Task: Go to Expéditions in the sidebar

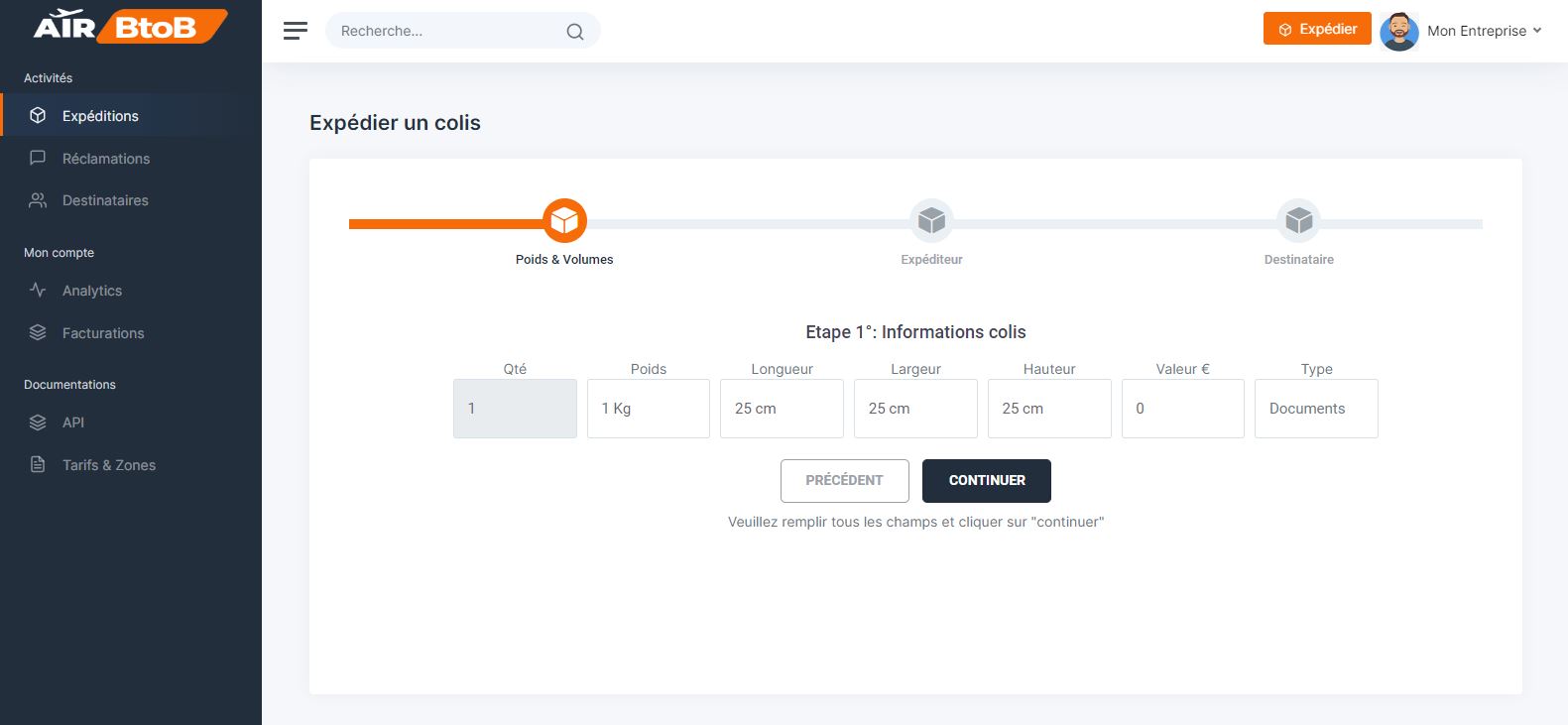Action: click(100, 116)
